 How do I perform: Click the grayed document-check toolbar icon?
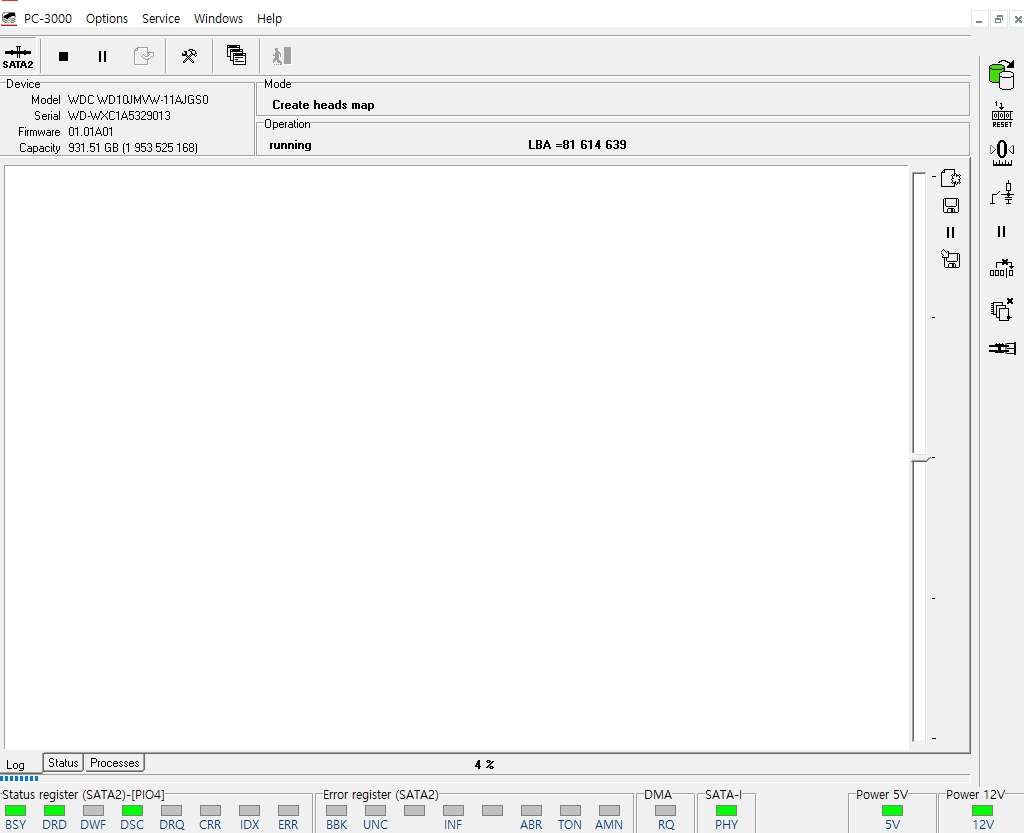144,56
